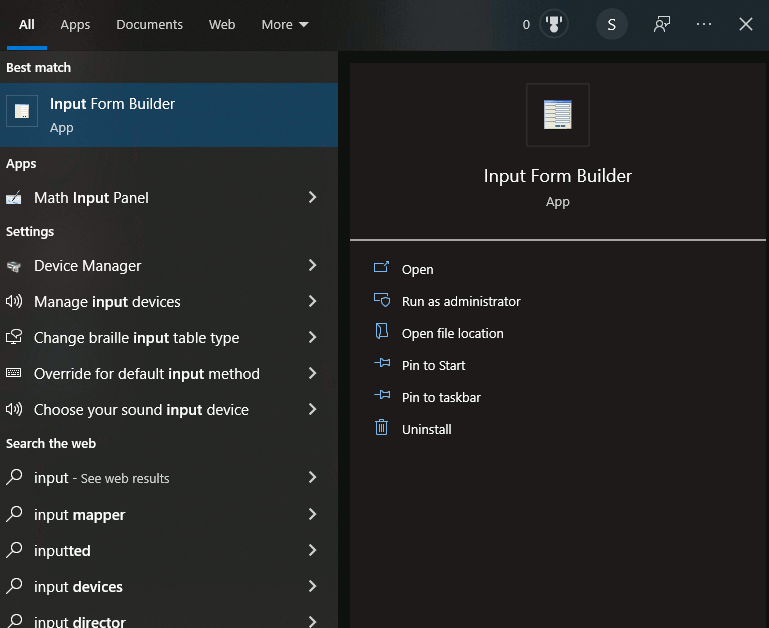Search the web for 'input director'
Viewport: 769px width, 628px height.
169,617
